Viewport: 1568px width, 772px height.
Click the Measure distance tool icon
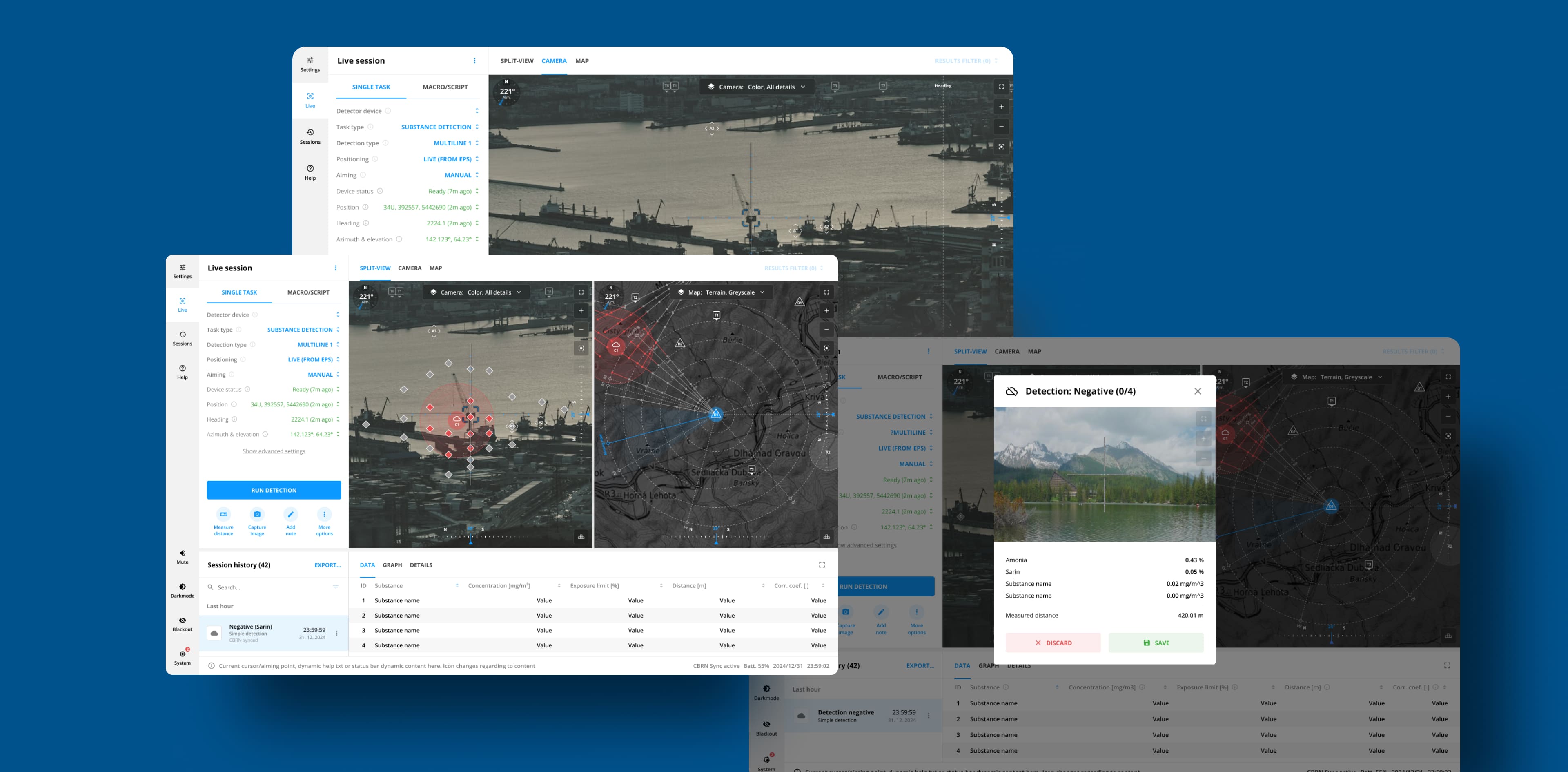[x=223, y=515]
